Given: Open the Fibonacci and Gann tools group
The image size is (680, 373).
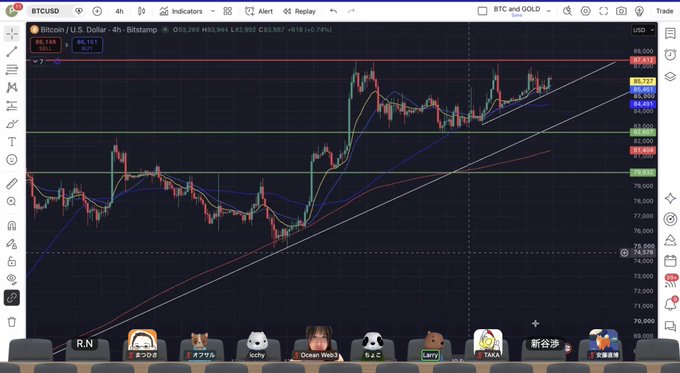Looking at the screenshot, I should pos(12,69).
